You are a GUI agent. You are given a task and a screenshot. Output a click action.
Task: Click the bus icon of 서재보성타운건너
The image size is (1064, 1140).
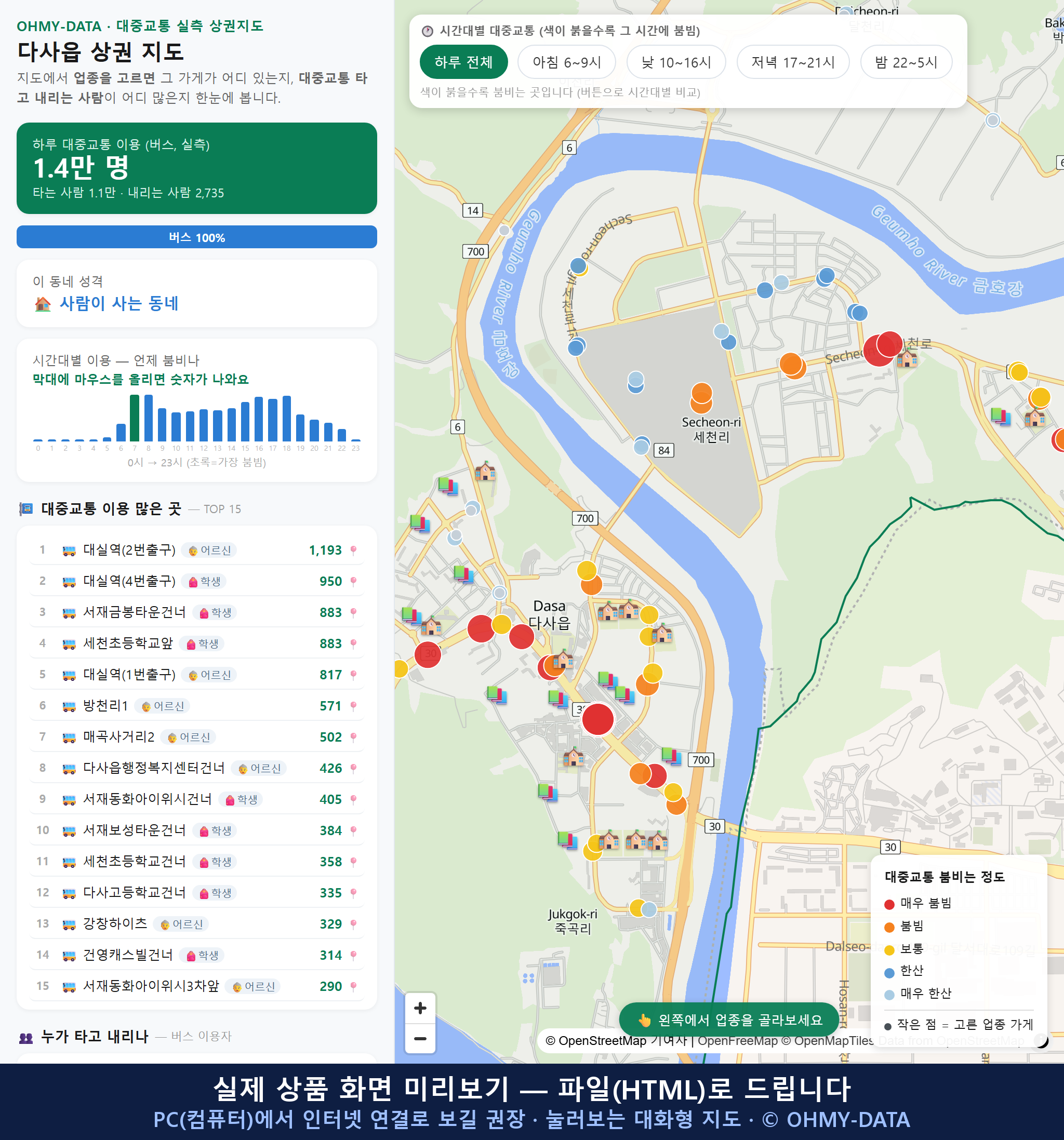pos(69,831)
